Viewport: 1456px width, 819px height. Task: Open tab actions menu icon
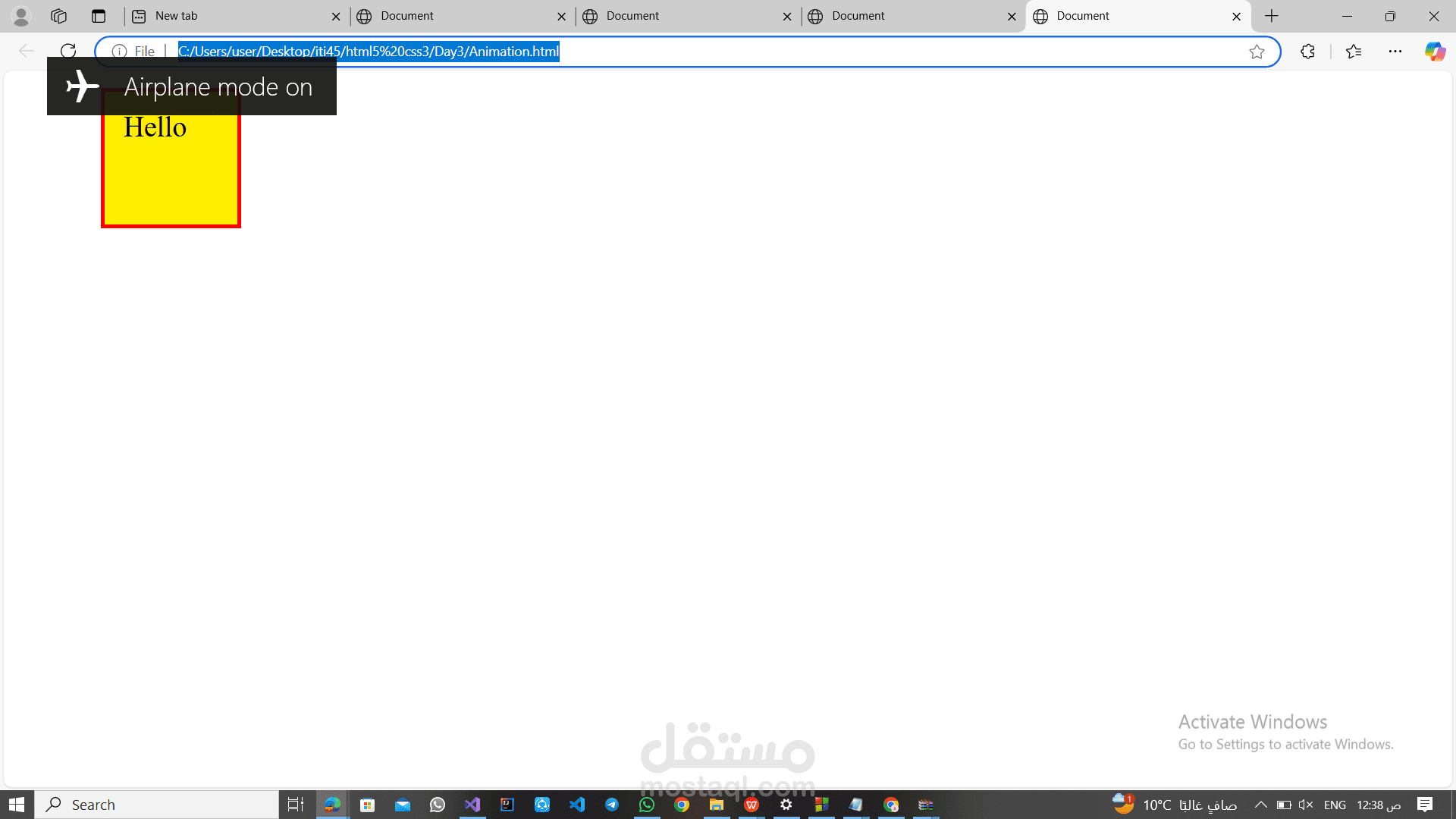tap(99, 16)
